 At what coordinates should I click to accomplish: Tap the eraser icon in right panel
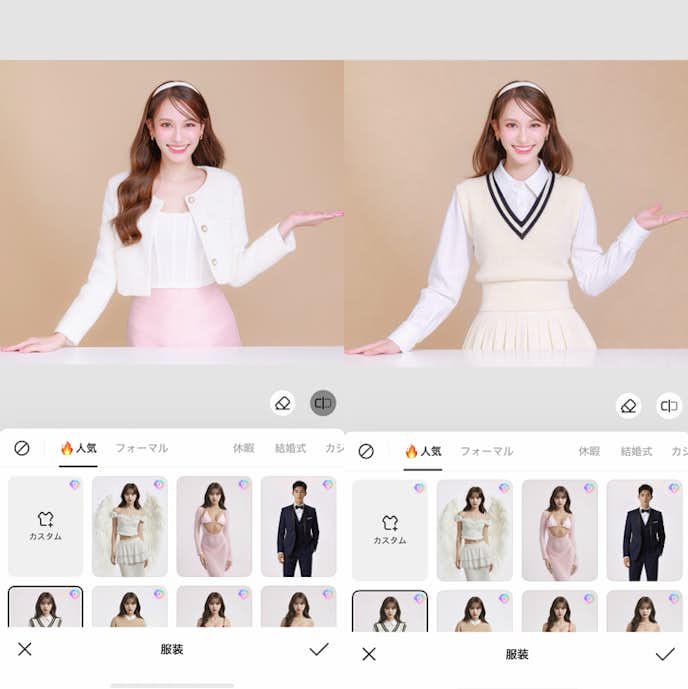coord(628,405)
